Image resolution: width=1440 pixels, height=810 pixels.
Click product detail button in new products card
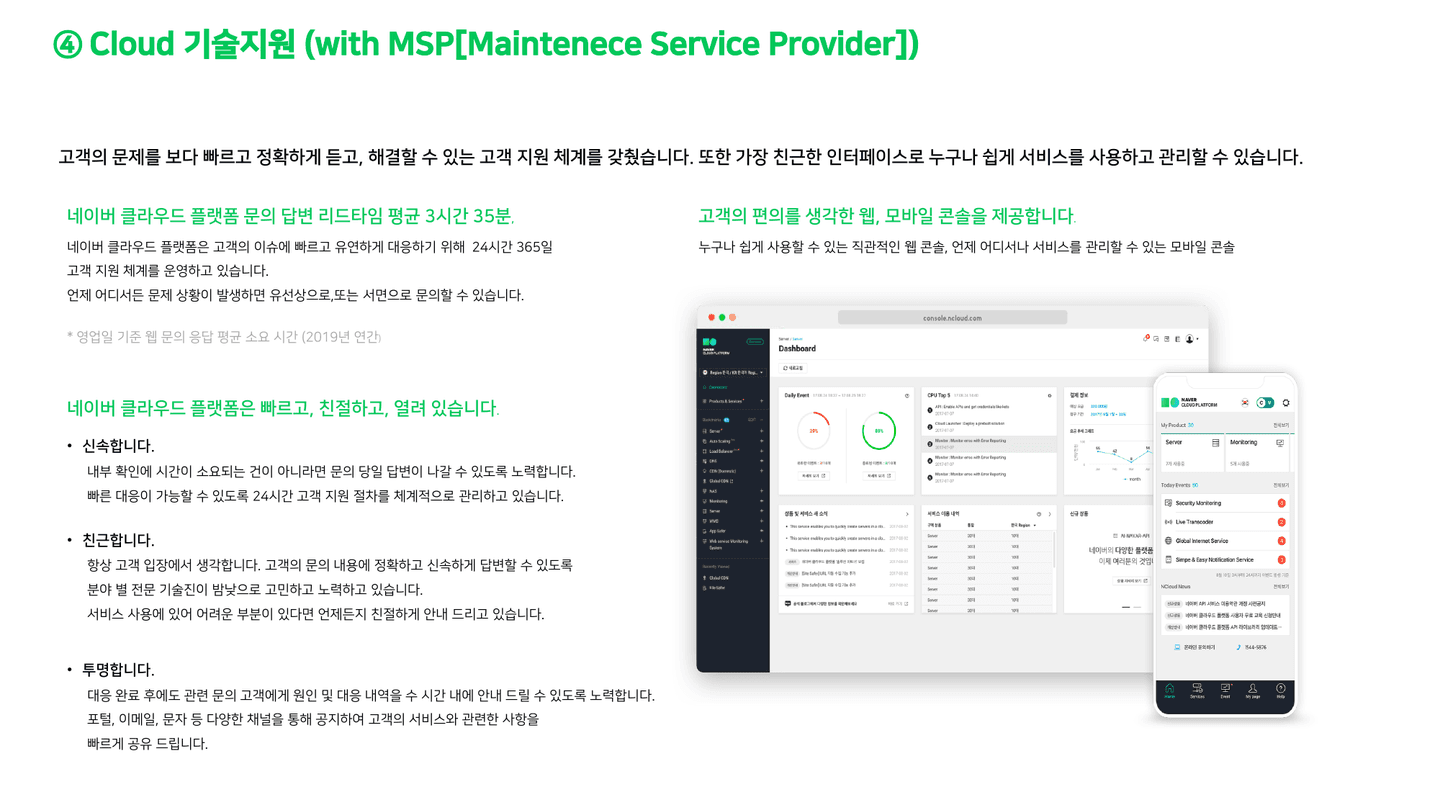[x=1132, y=581]
